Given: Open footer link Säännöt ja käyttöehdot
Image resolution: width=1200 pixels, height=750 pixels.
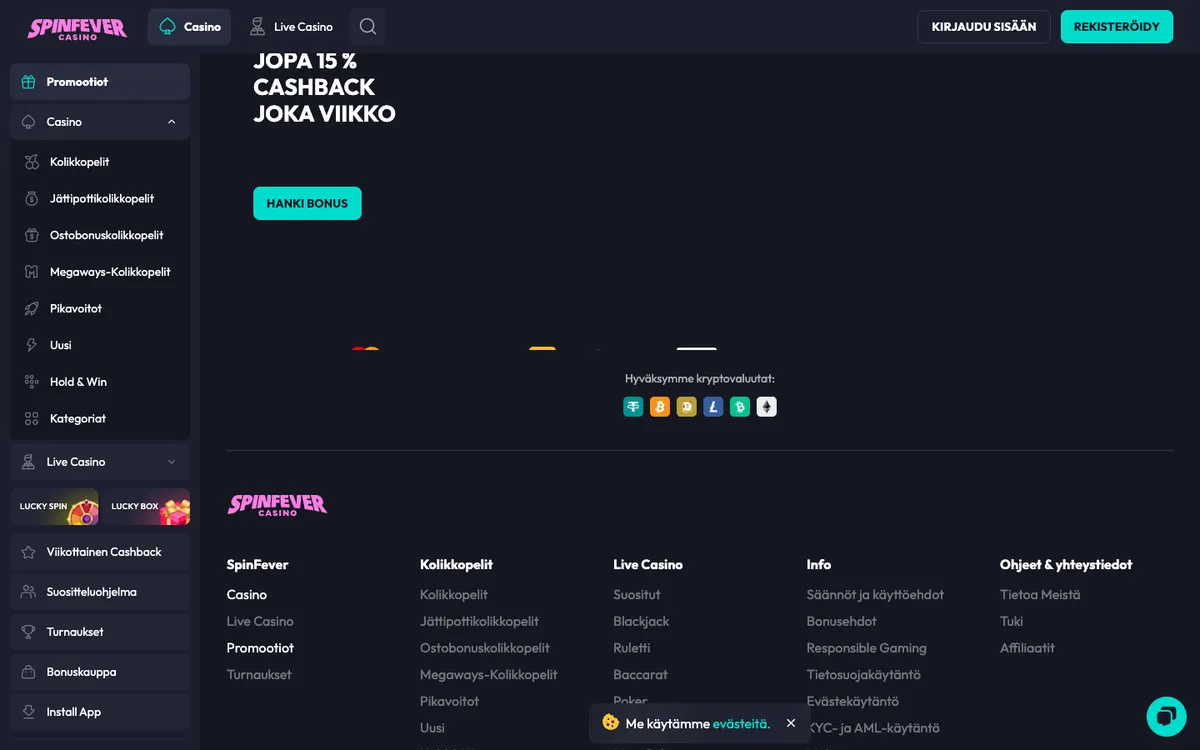Looking at the screenshot, I should pos(875,595).
